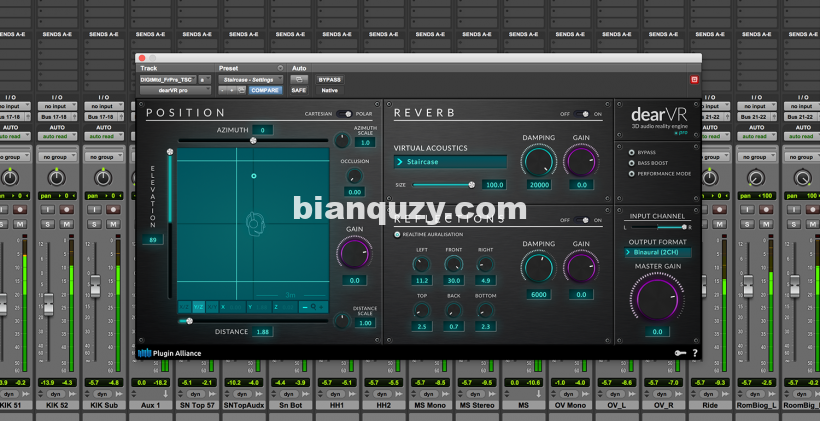Click the SAFE automation button

299,90
